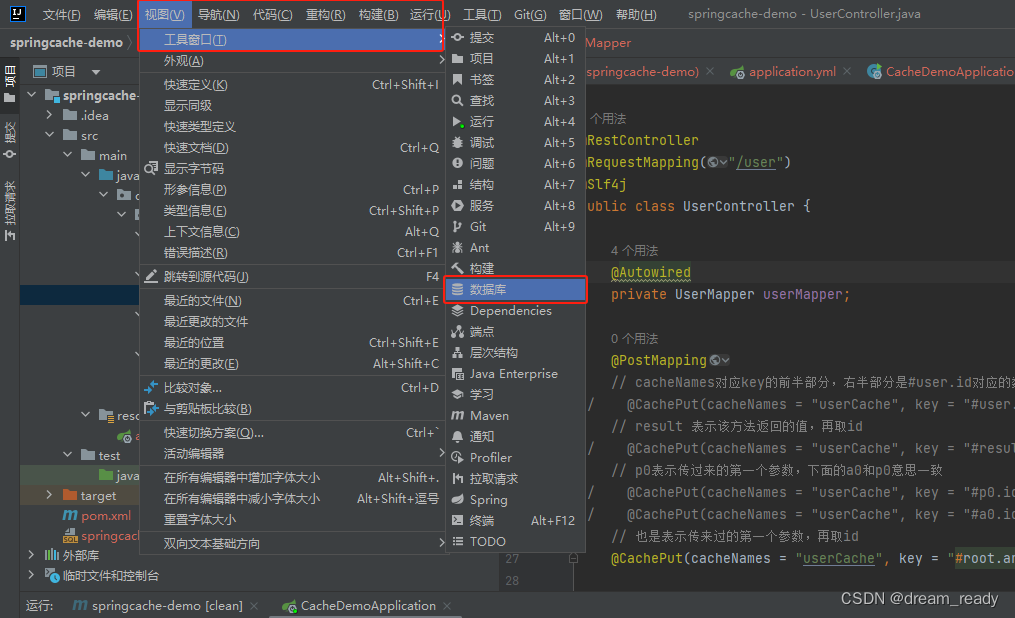Open the Profiler tool window
This screenshot has height=618, width=1015.
[x=515, y=458]
